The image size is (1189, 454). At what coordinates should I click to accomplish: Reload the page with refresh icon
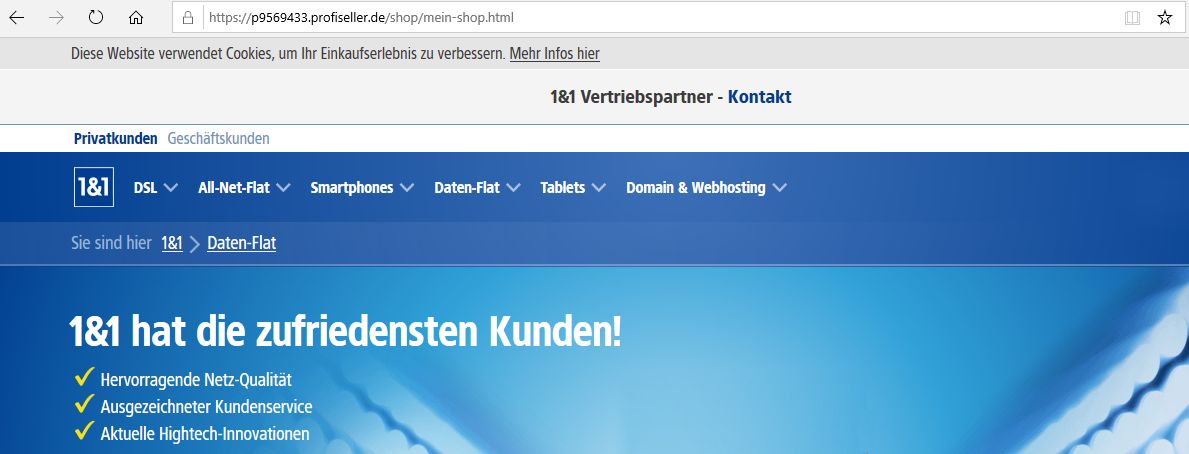pyautogui.click(x=97, y=18)
